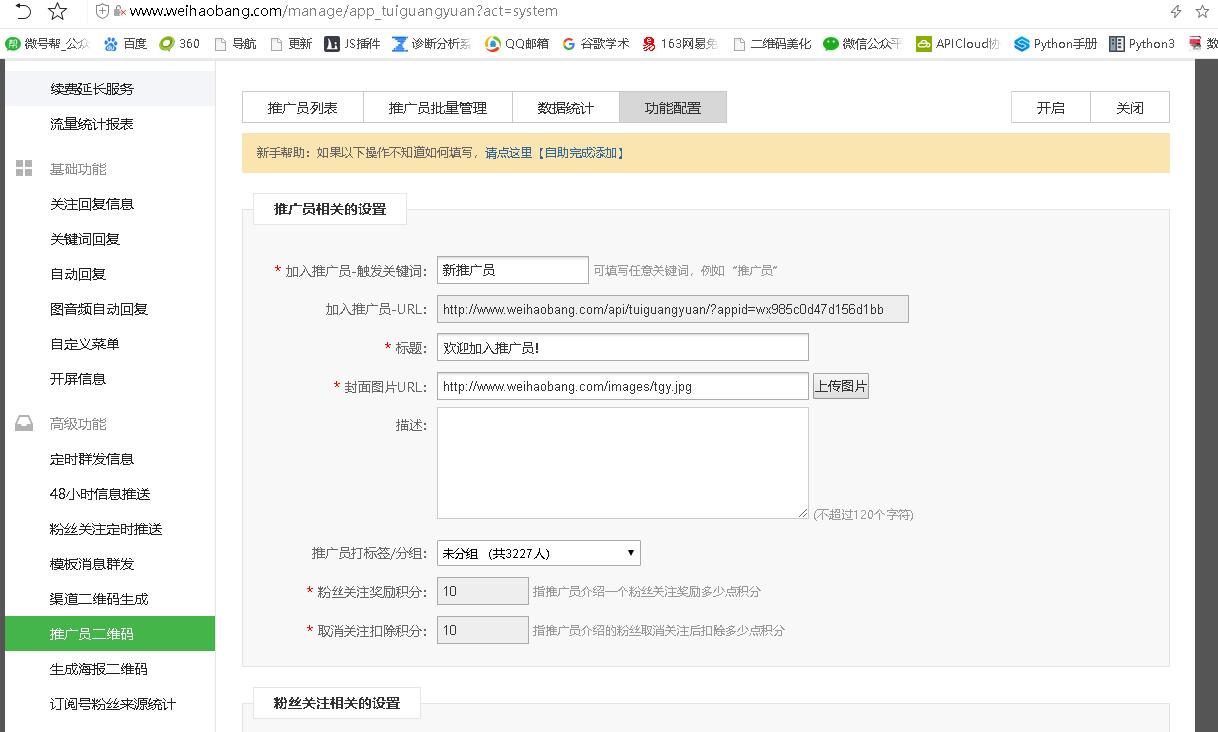This screenshot has width=1218, height=732.
Task: Click the 描述 text area
Action: pos(622,462)
